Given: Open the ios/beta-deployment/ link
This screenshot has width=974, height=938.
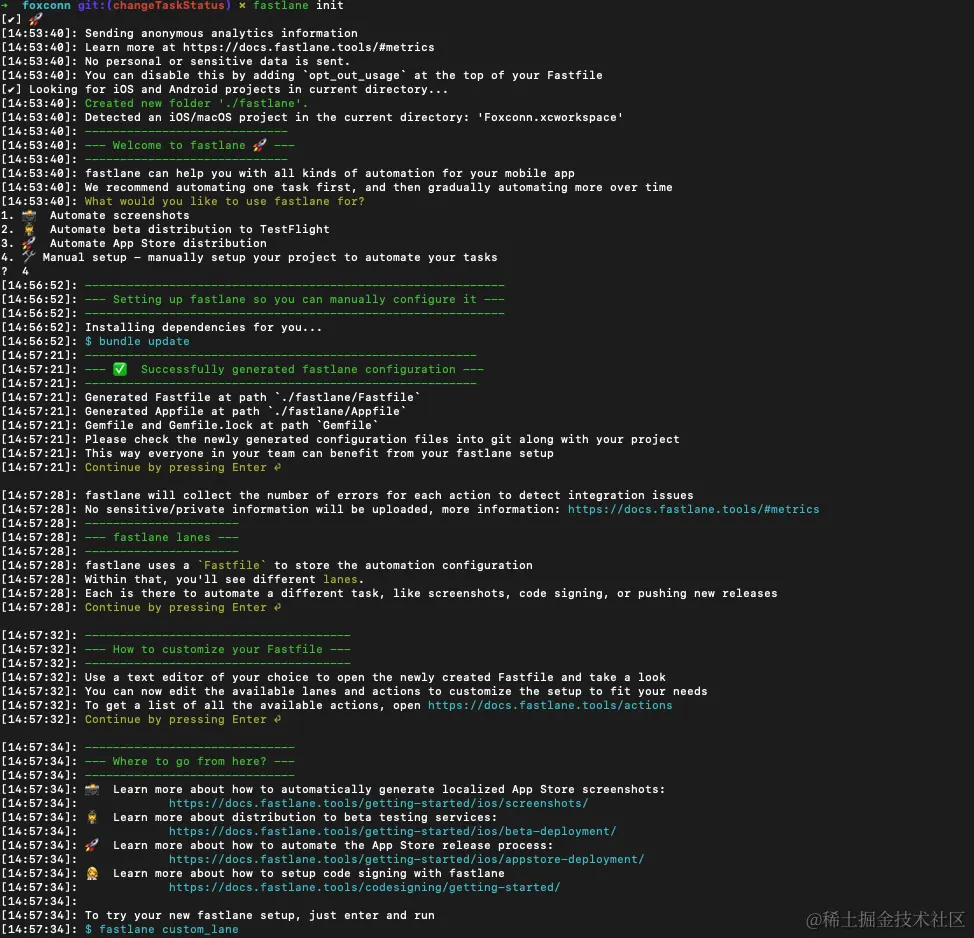Looking at the screenshot, I should pyautogui.click(x=393, y=831).
